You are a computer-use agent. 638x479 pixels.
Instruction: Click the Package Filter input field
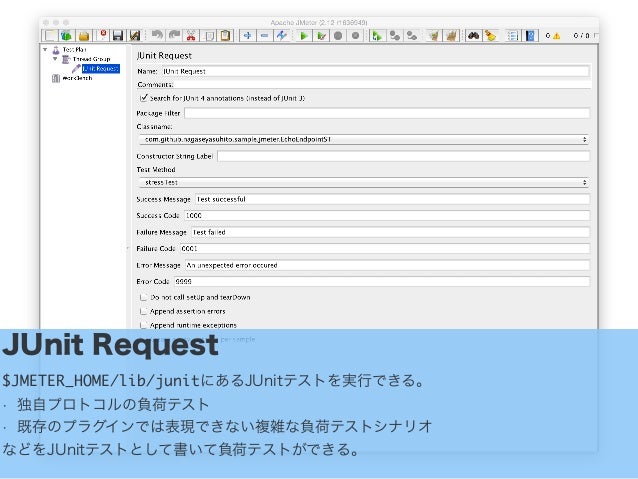387,113
